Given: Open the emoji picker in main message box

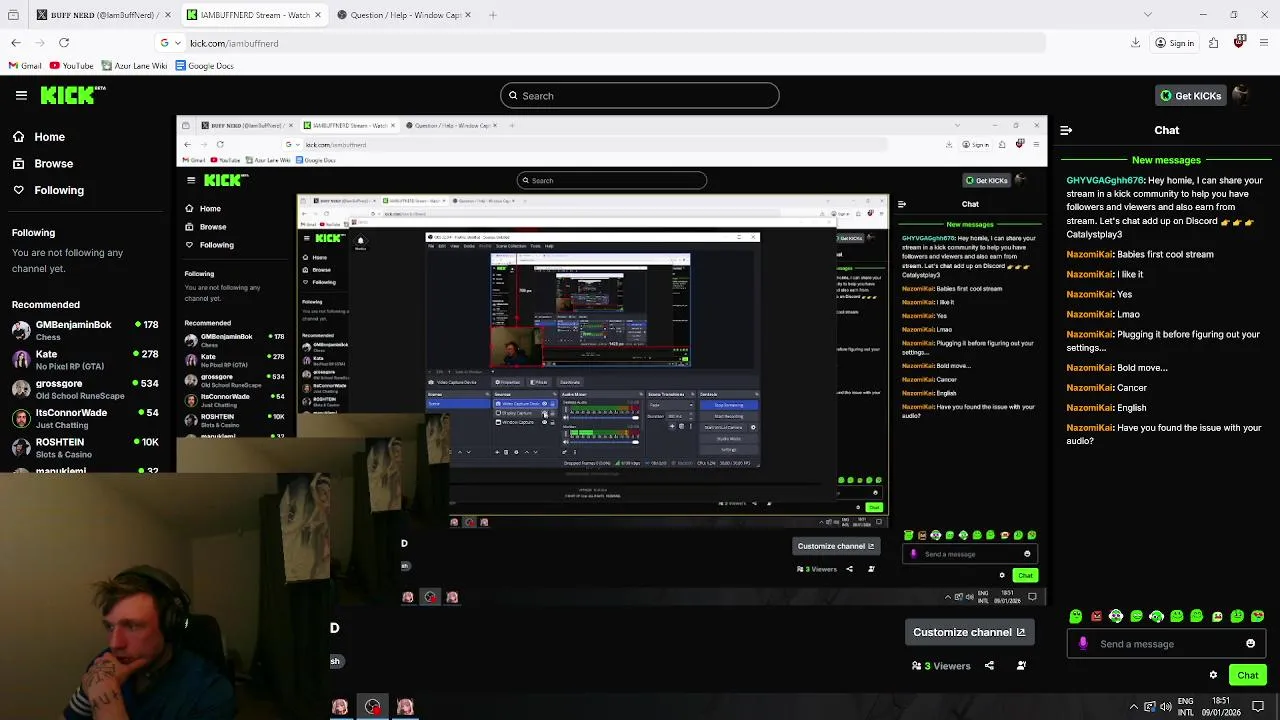Looking at the screenshot, I should 1250,644.
